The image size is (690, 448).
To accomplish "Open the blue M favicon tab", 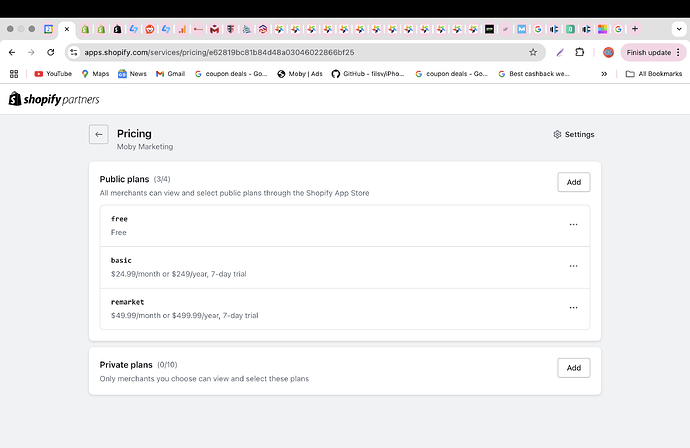I will [x=521, y=29].
